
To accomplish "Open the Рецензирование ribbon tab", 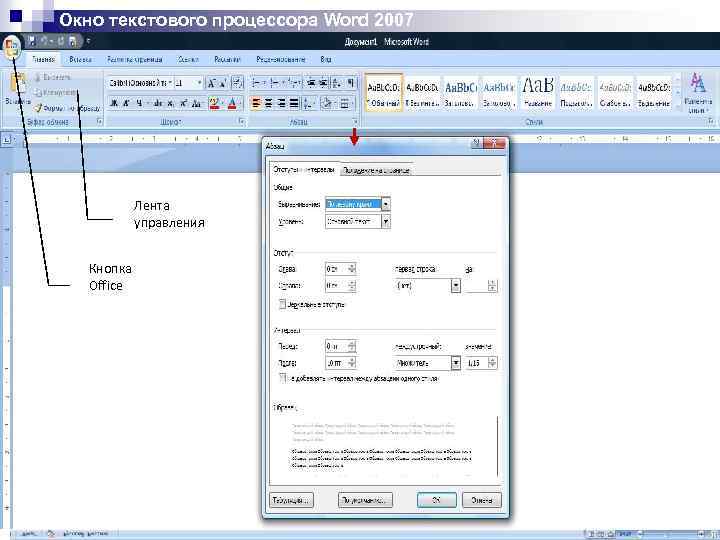I will [x=281, y=59].
